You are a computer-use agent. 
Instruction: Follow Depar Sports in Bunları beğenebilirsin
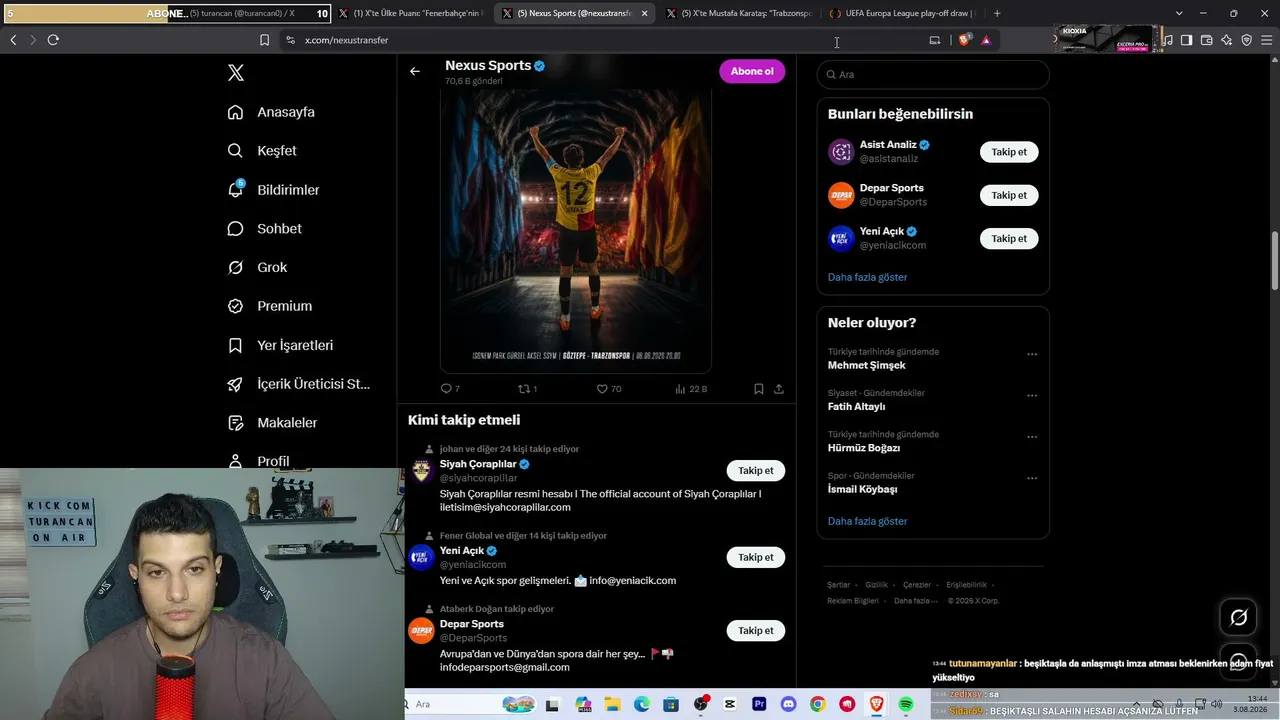[1009, 195]
